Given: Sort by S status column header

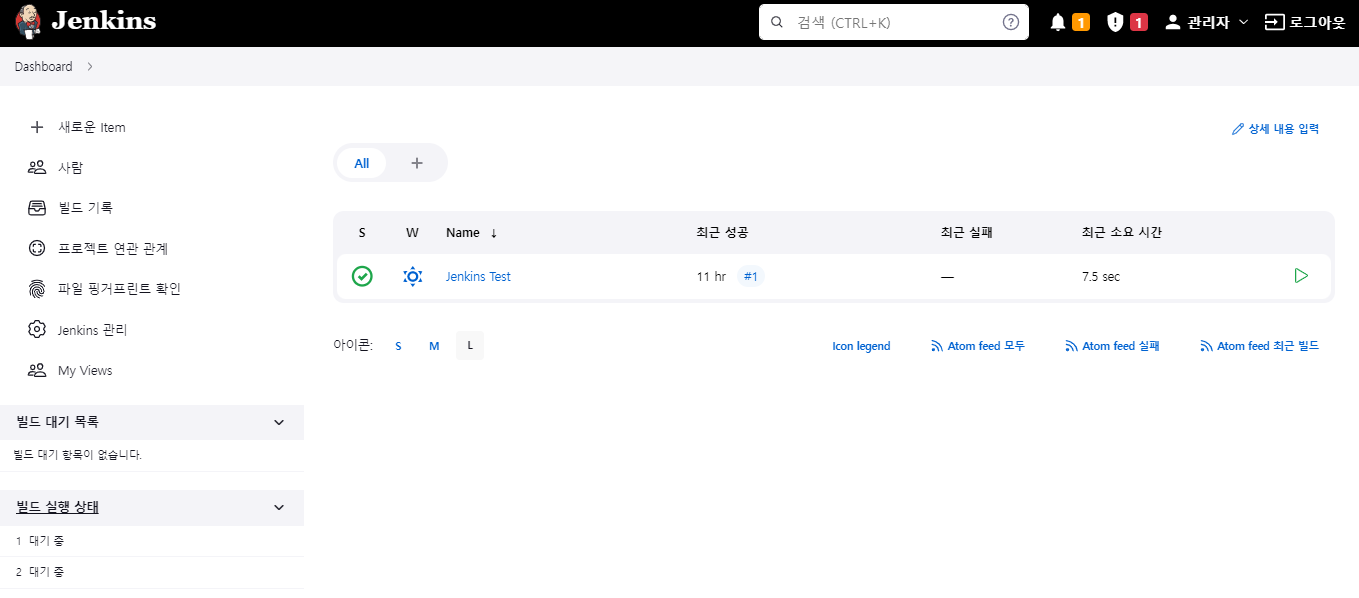Looking at the screenshot, I should click(362, 232).
